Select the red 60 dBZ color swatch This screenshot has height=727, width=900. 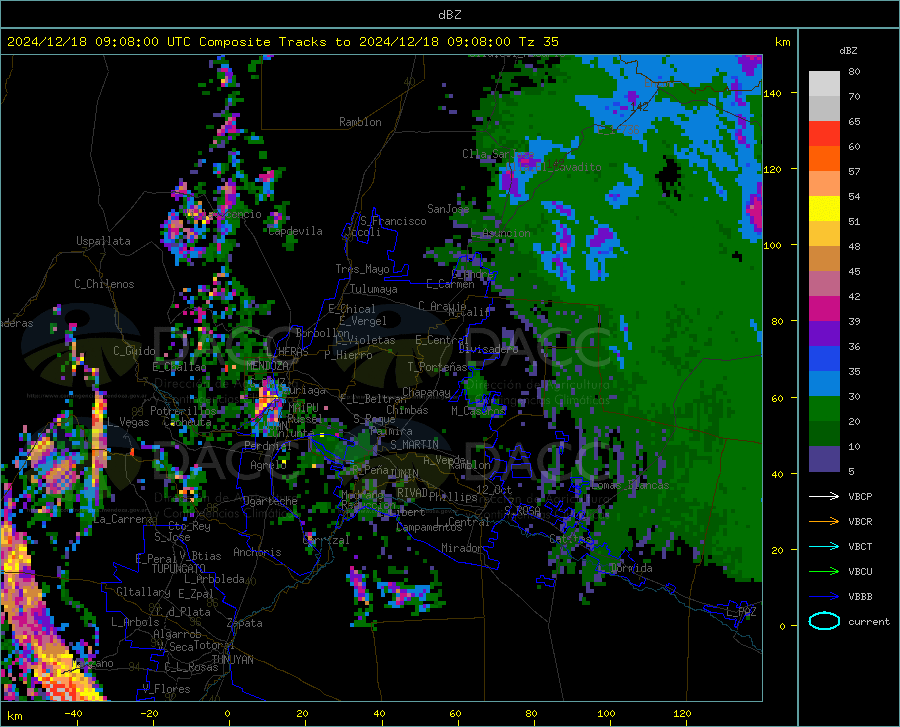coord(824,134)
